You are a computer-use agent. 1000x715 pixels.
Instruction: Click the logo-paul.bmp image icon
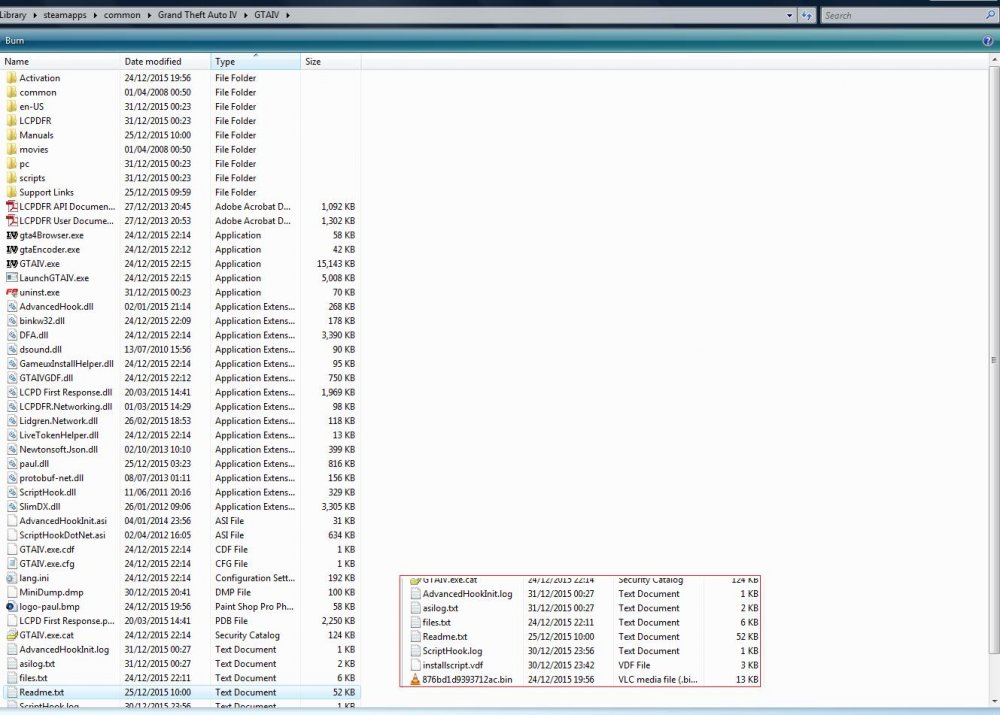11,607
